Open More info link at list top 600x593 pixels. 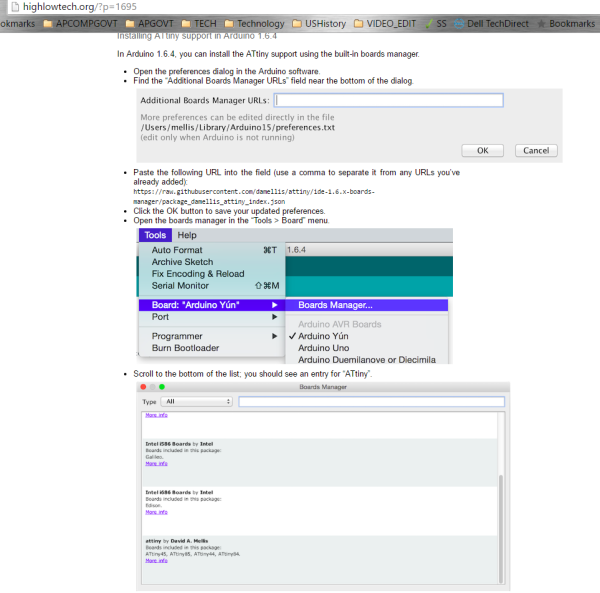pyautogui.click(x=157, y=415)
